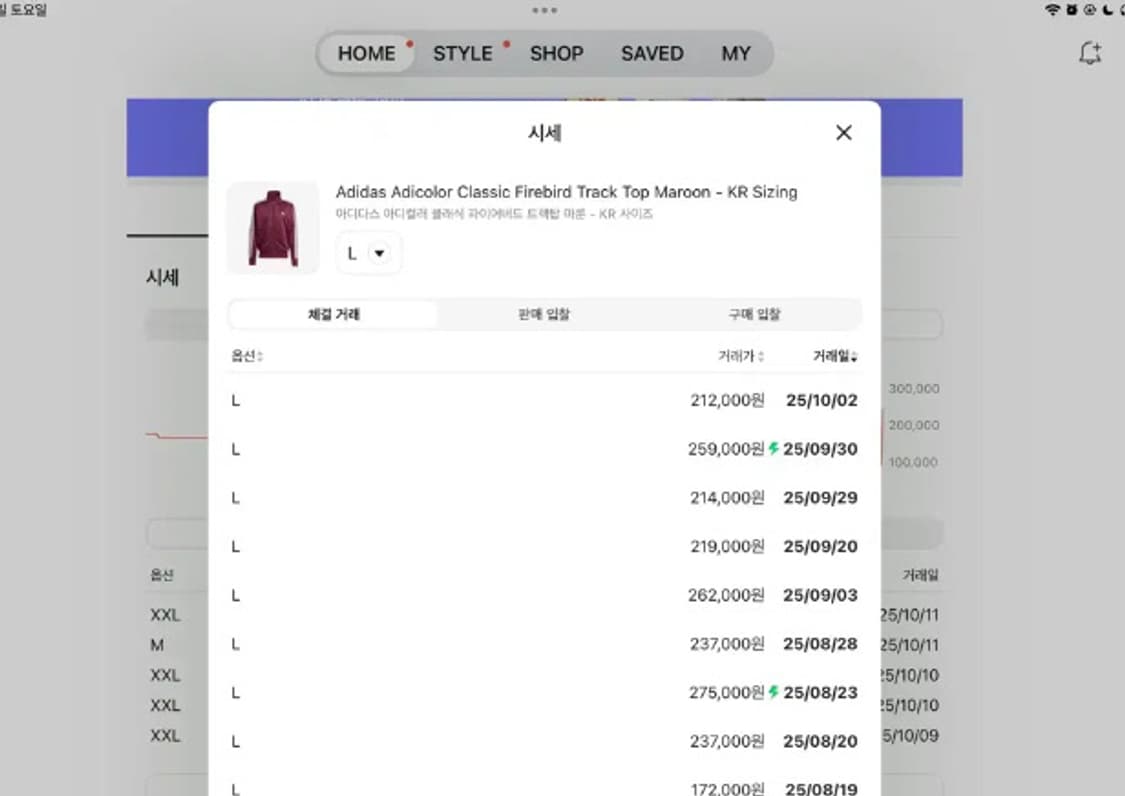
Task: Sort by the 옵션 column arrows
Action: 247,356
